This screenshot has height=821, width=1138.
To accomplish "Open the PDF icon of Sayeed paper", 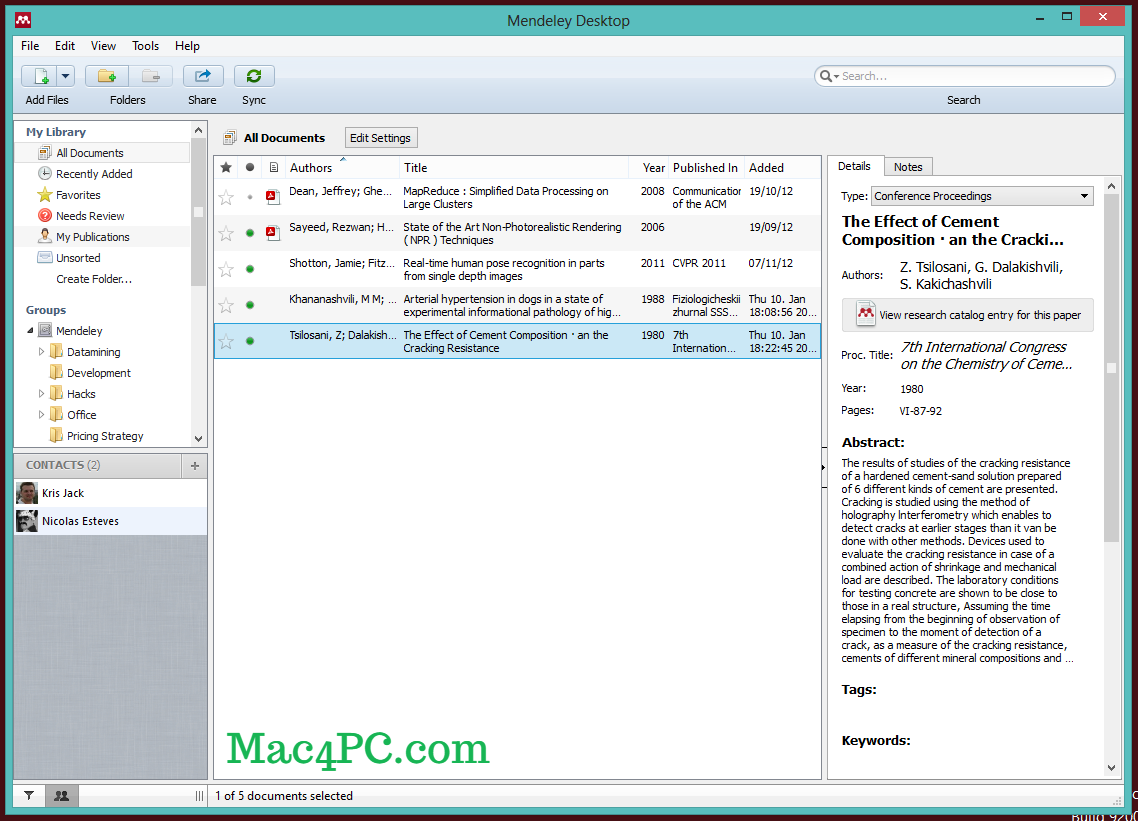I will tap(273, 232).
